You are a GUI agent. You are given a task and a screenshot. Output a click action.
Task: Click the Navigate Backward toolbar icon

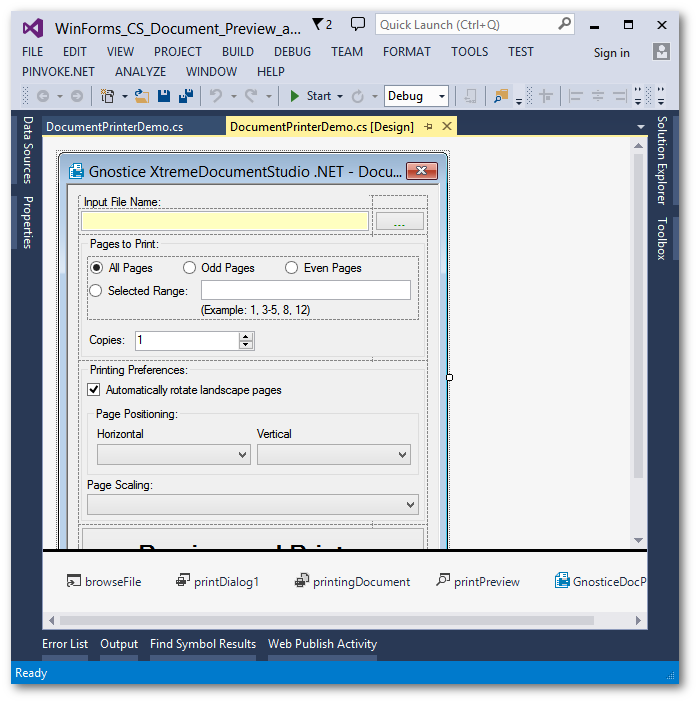pyautogui.click(x=43, y=96)
